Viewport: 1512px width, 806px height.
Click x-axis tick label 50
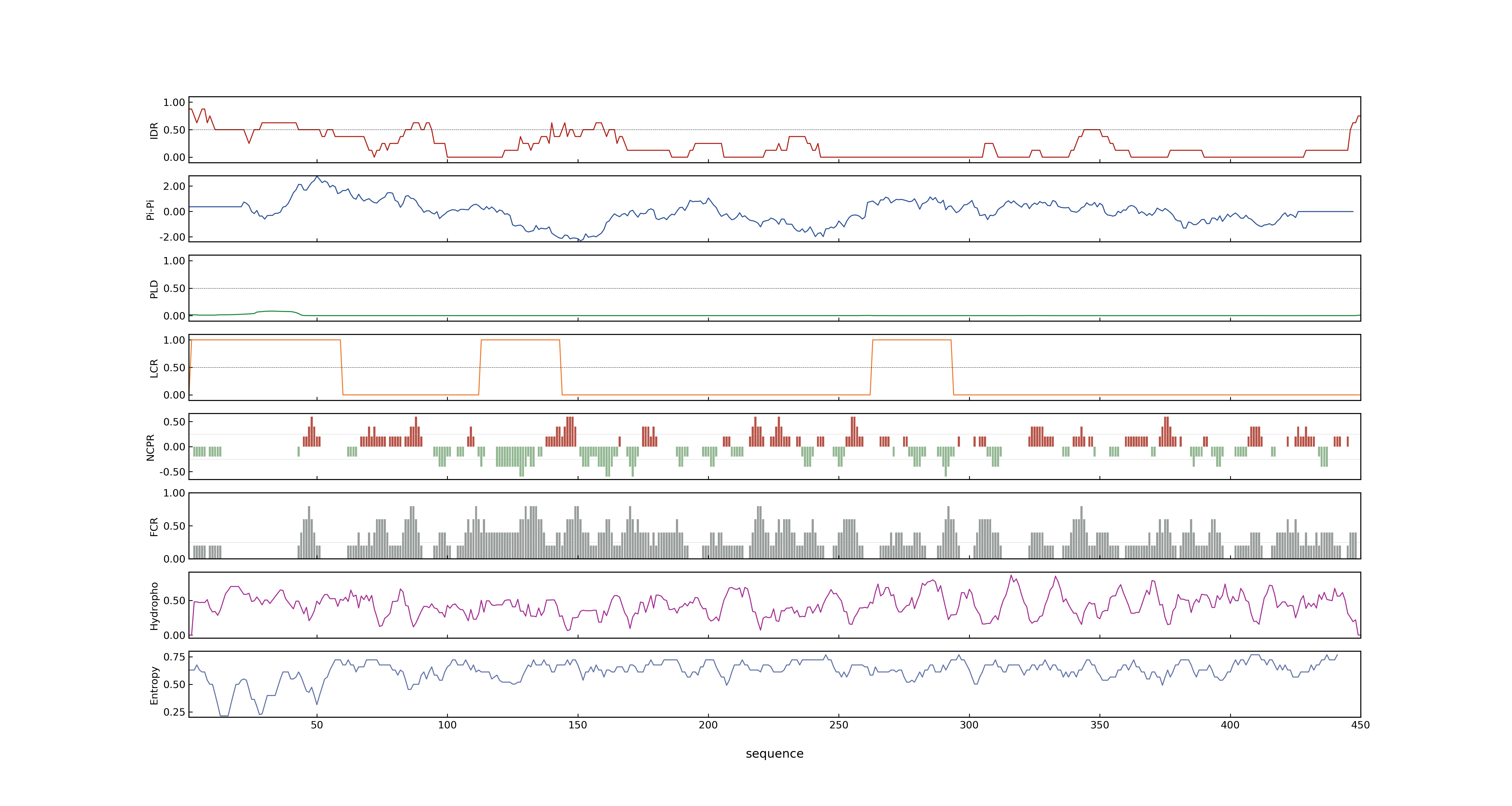(x=317, y=725)
